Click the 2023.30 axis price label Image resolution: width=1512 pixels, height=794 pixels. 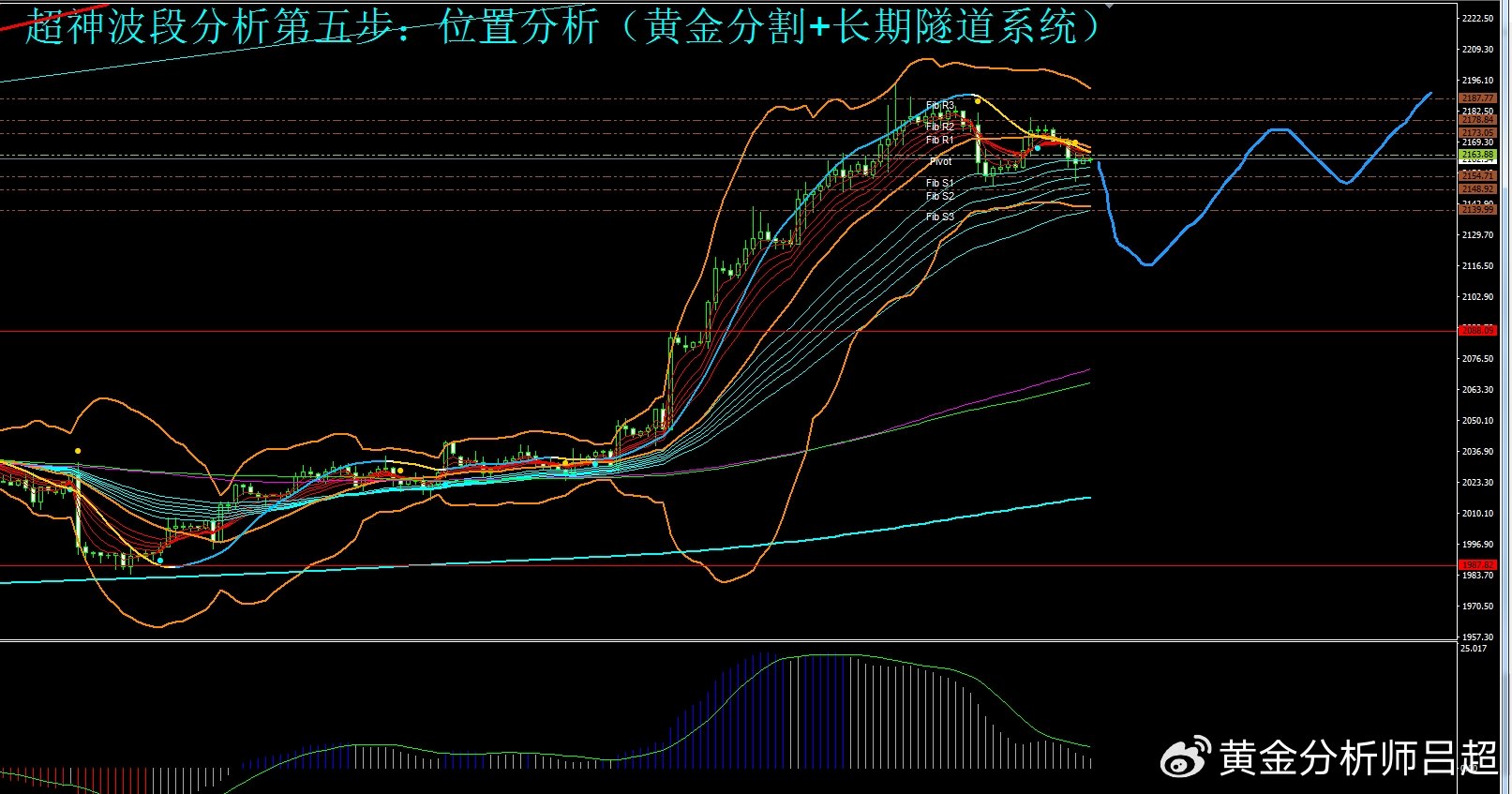[1478, 483]
